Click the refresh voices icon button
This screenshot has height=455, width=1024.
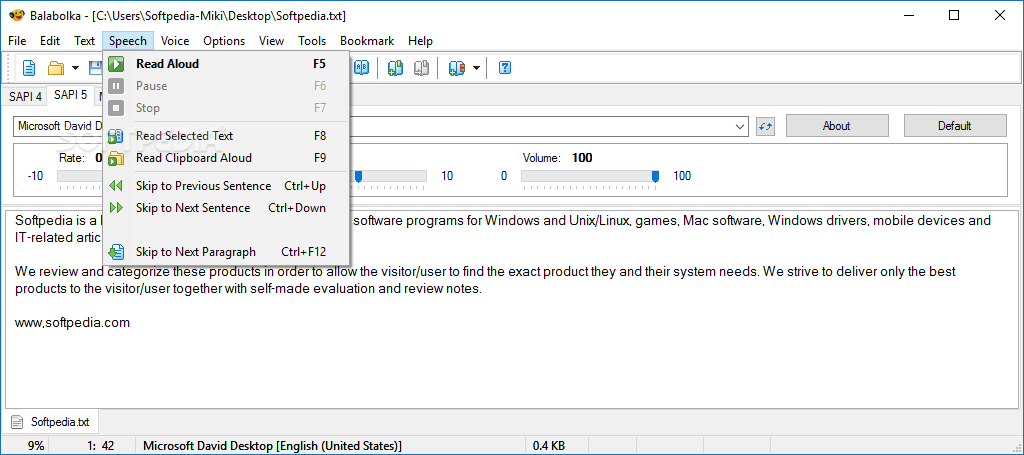tap(765, 126)
